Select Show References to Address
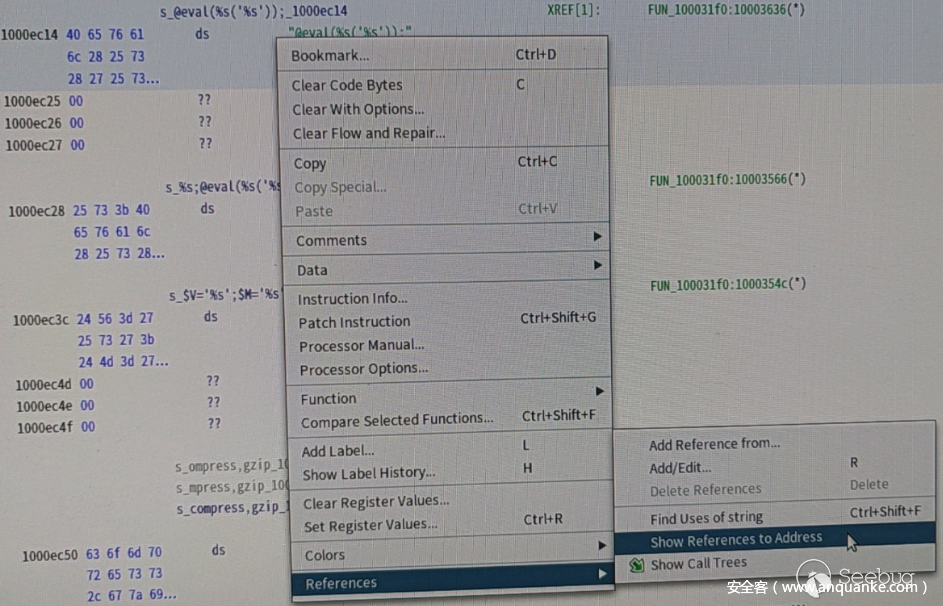 pos(736,540)
